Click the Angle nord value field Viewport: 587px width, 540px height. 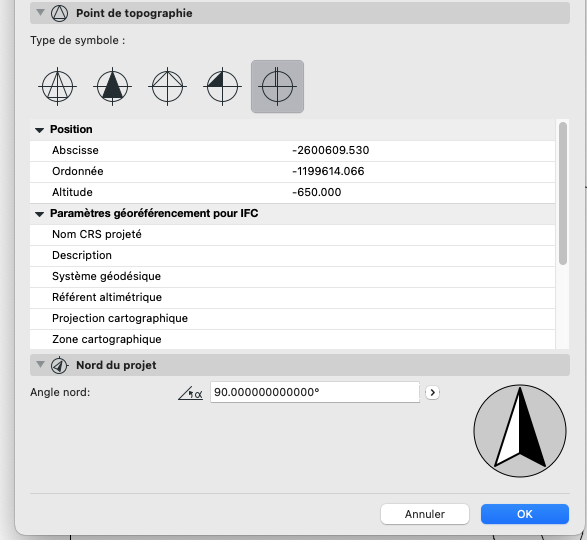pos(315,392)
